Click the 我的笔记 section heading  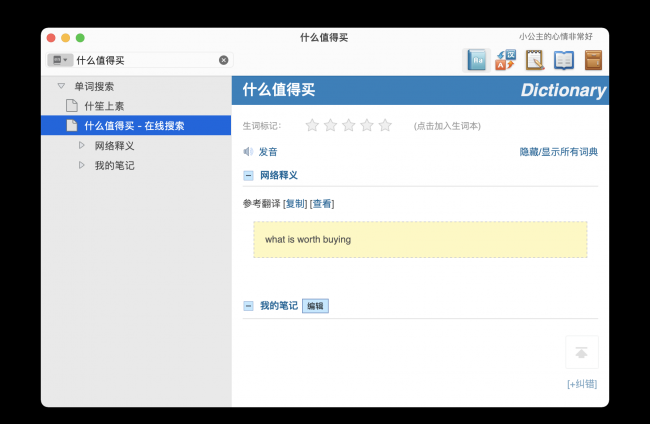[x=279, y=306]
